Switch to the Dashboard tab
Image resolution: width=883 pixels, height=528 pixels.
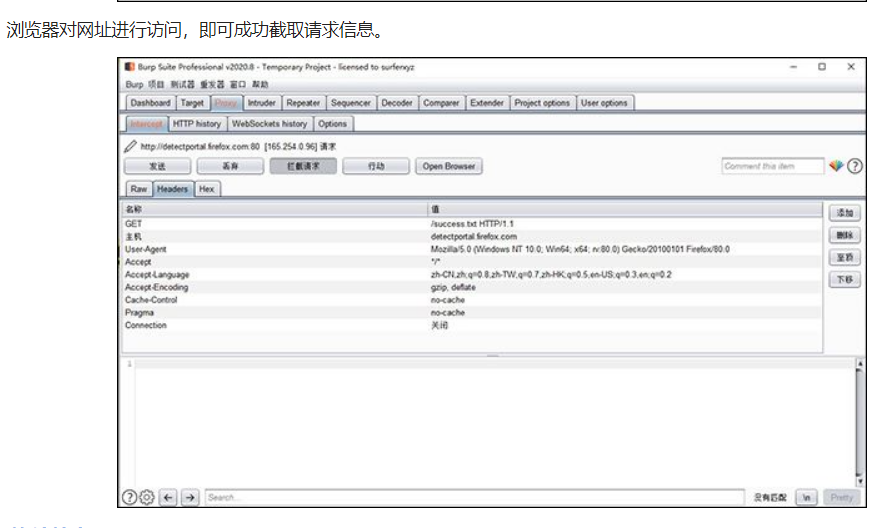[x=150, y=103]
